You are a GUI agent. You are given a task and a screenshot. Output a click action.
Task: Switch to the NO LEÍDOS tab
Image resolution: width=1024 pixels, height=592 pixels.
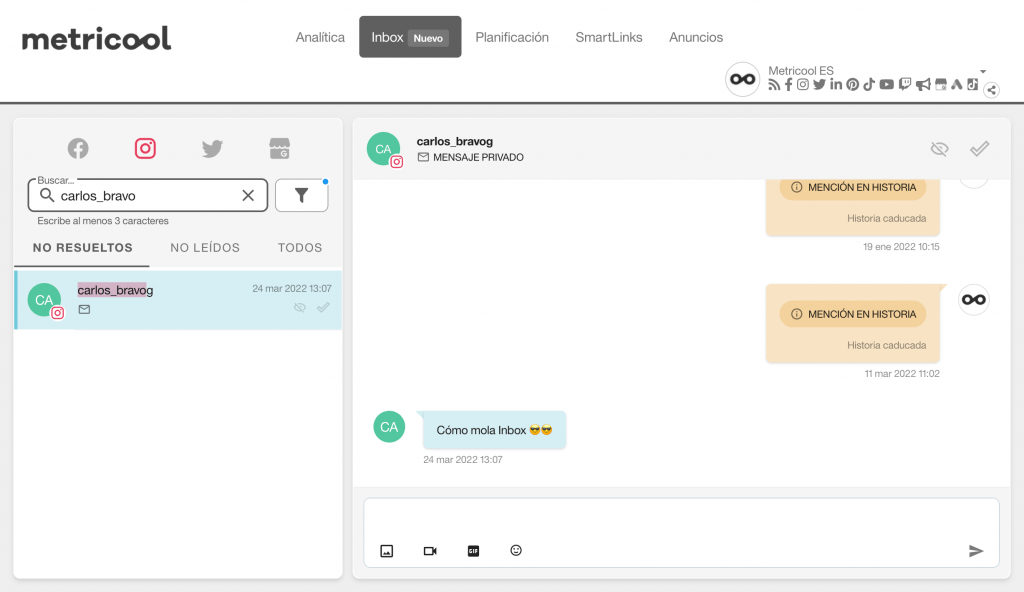pyautogui.click(x=205, y=248)
